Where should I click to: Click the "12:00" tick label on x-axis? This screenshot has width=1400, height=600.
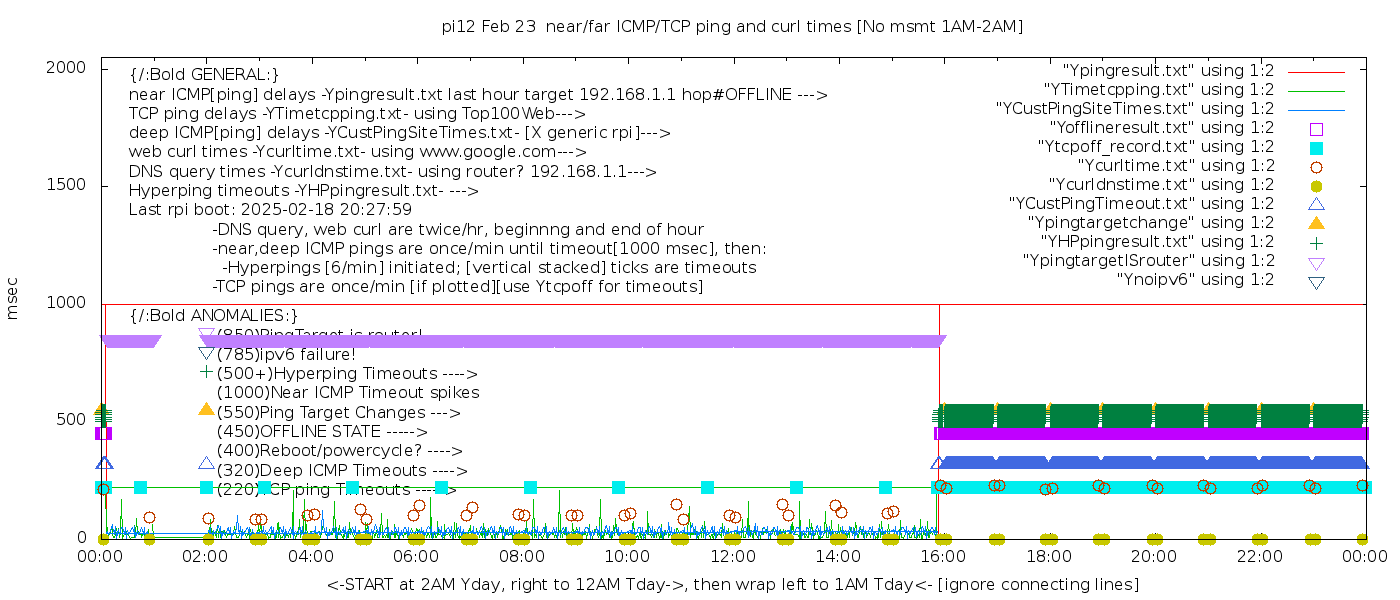click(x=732, y=557)
